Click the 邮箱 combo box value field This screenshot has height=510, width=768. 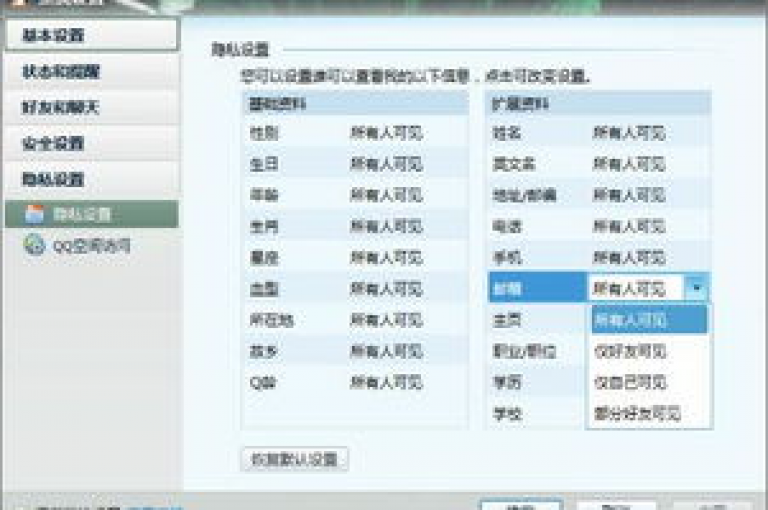635,289
